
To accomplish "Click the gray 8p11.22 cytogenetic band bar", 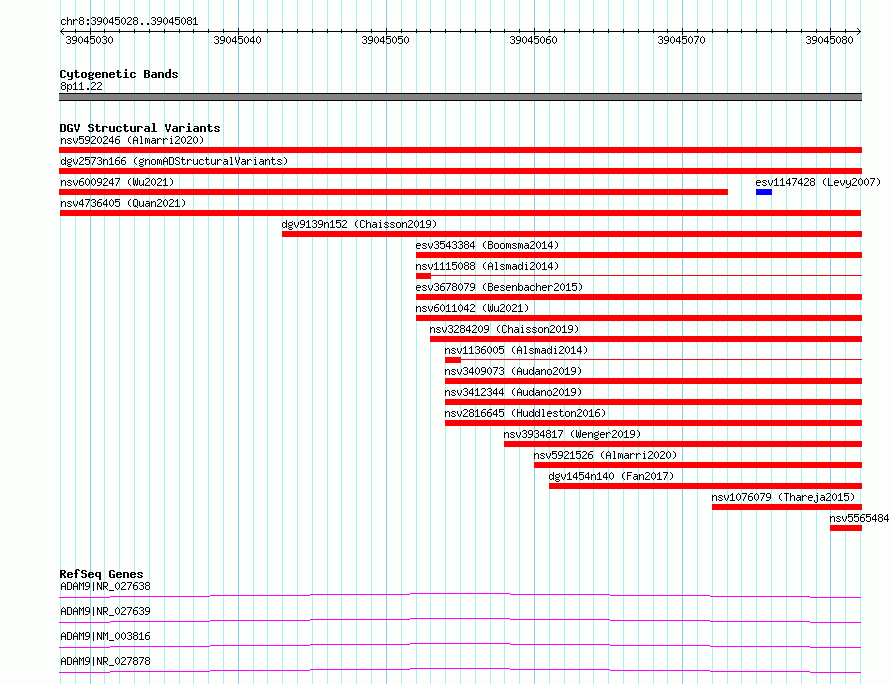I will click(460, 97).
